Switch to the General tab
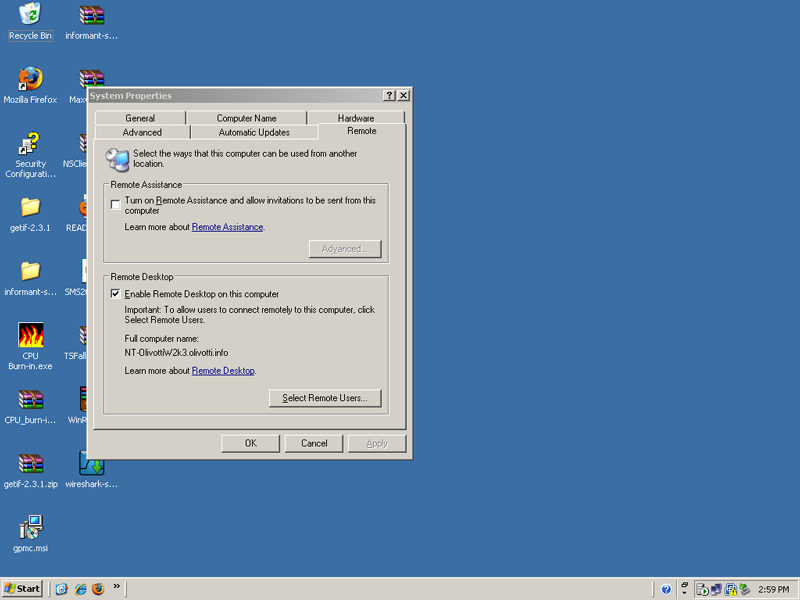The height and width of the screenshot is (600, 800). [x=140, y=118]
